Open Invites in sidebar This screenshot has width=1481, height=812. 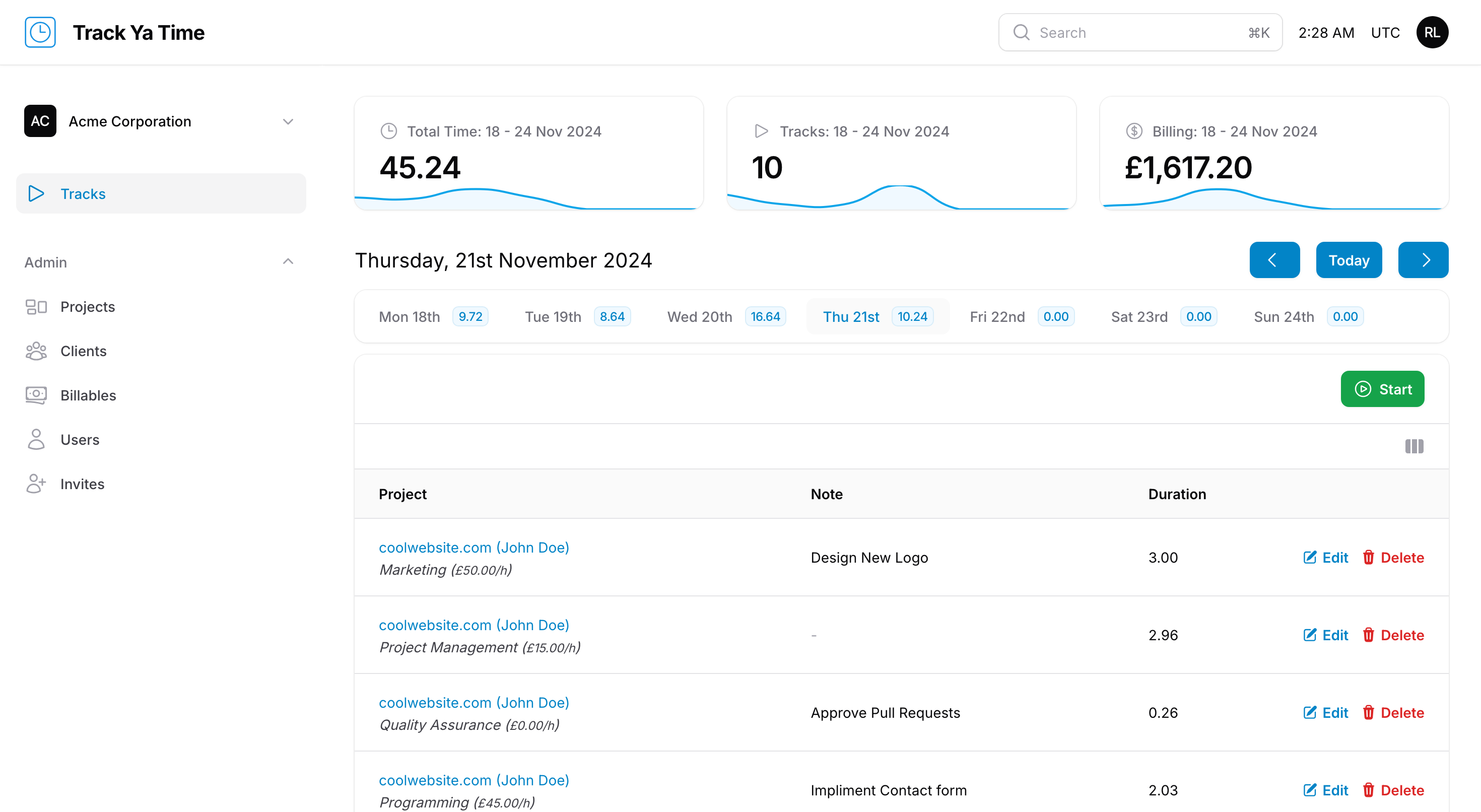[82, 484]
